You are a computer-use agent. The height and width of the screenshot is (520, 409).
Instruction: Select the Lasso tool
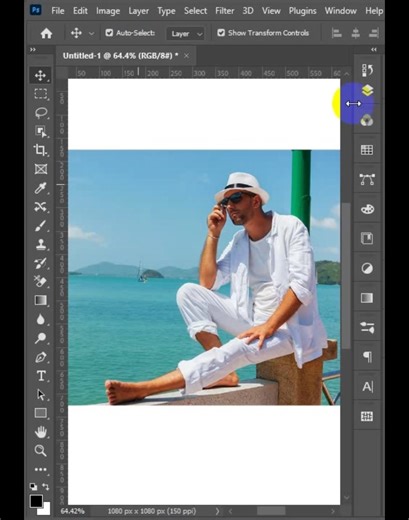click(40, 113)
